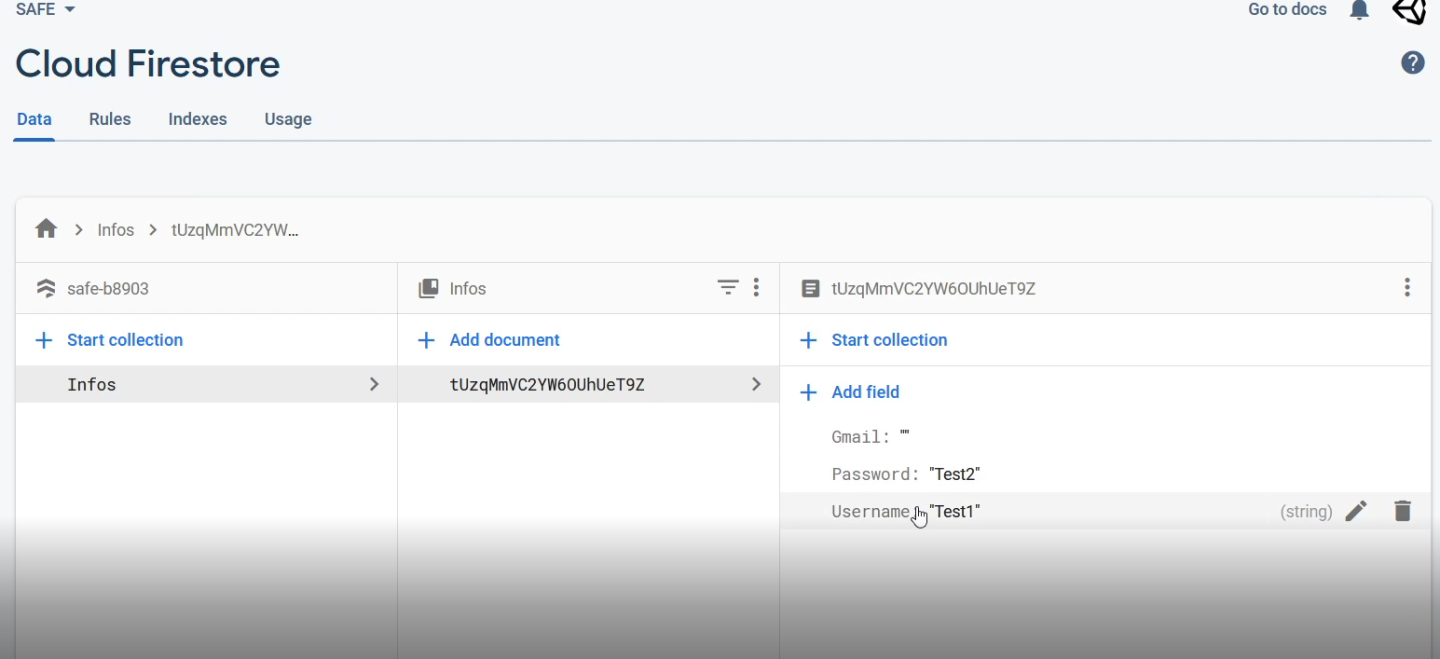
Task: Open the filter icon for Infos
Action: pyautogui.click(x=728, y=288)
